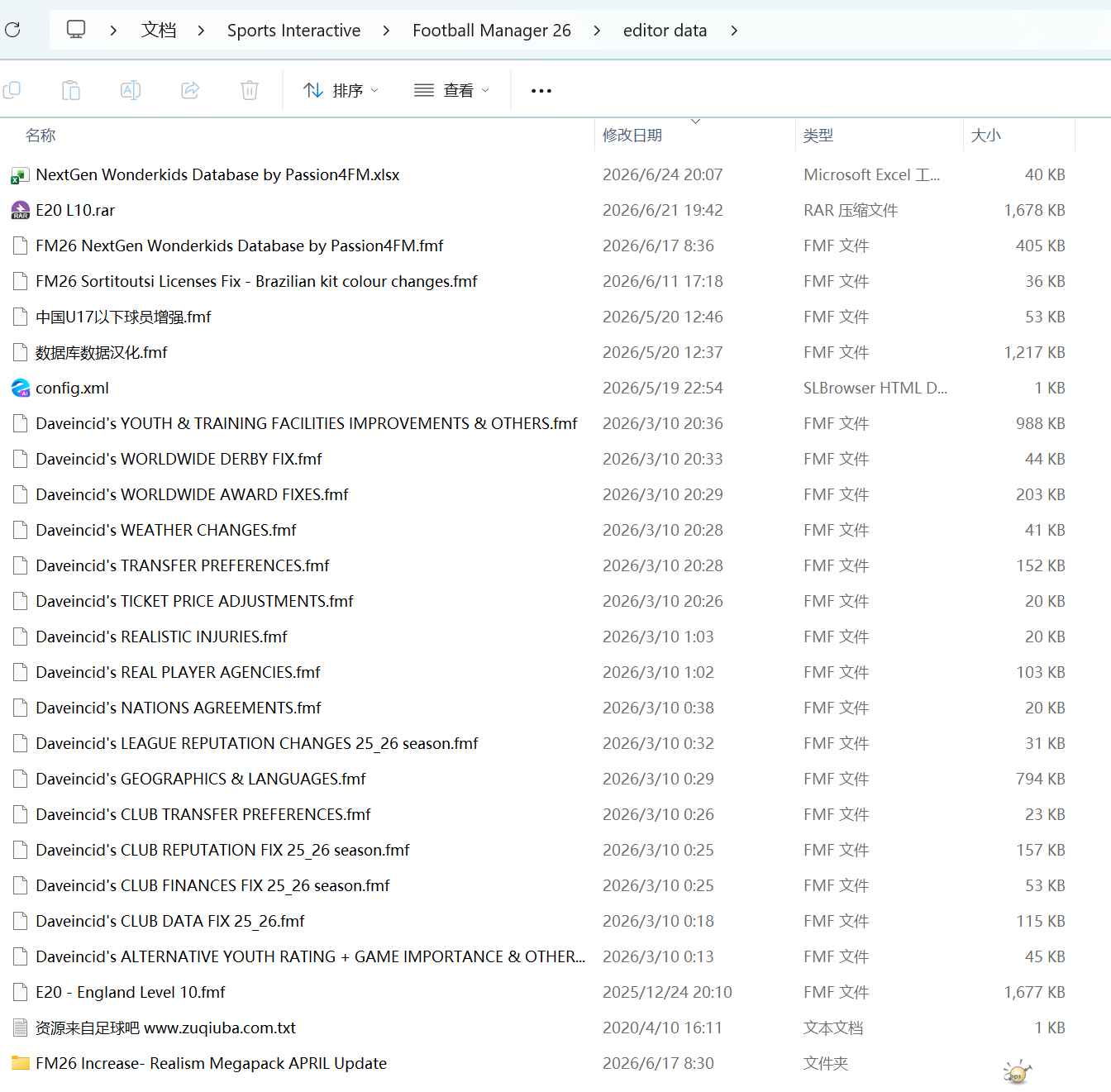Select file icon of Daveincid's REALISTIC INJURIES.fmf

click(20, 637)
